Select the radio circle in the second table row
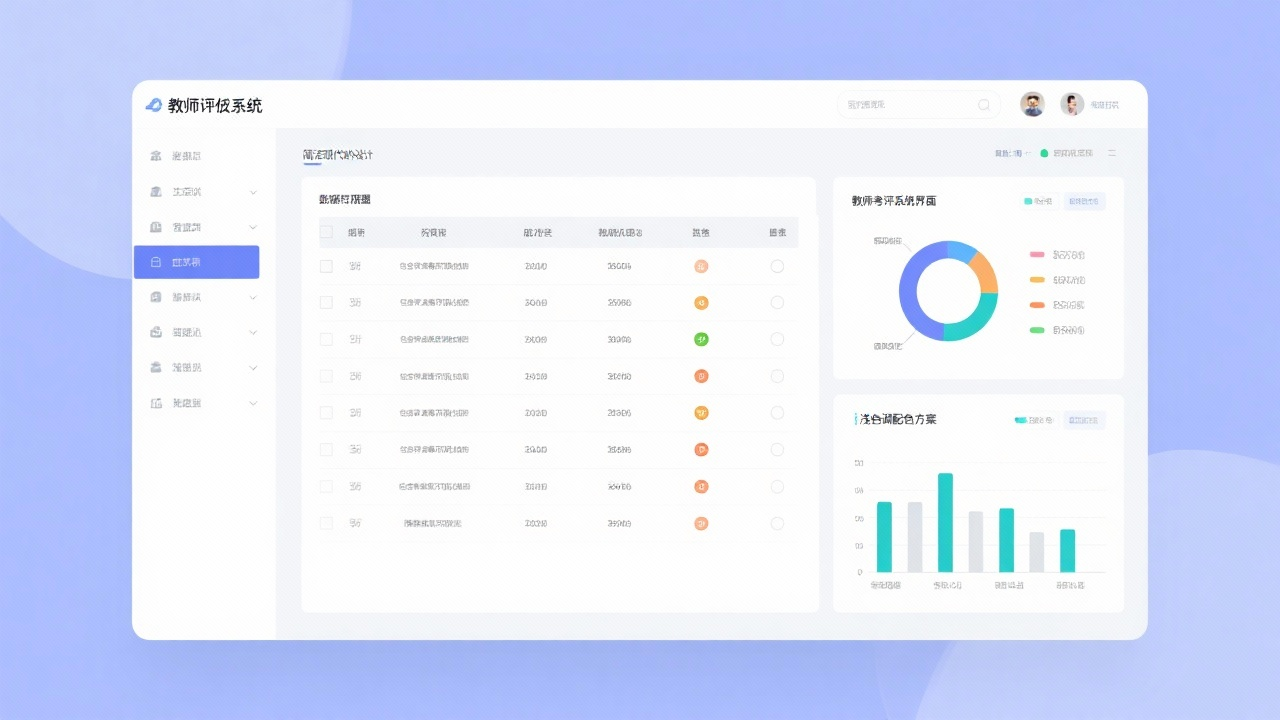 pos(777,303)
